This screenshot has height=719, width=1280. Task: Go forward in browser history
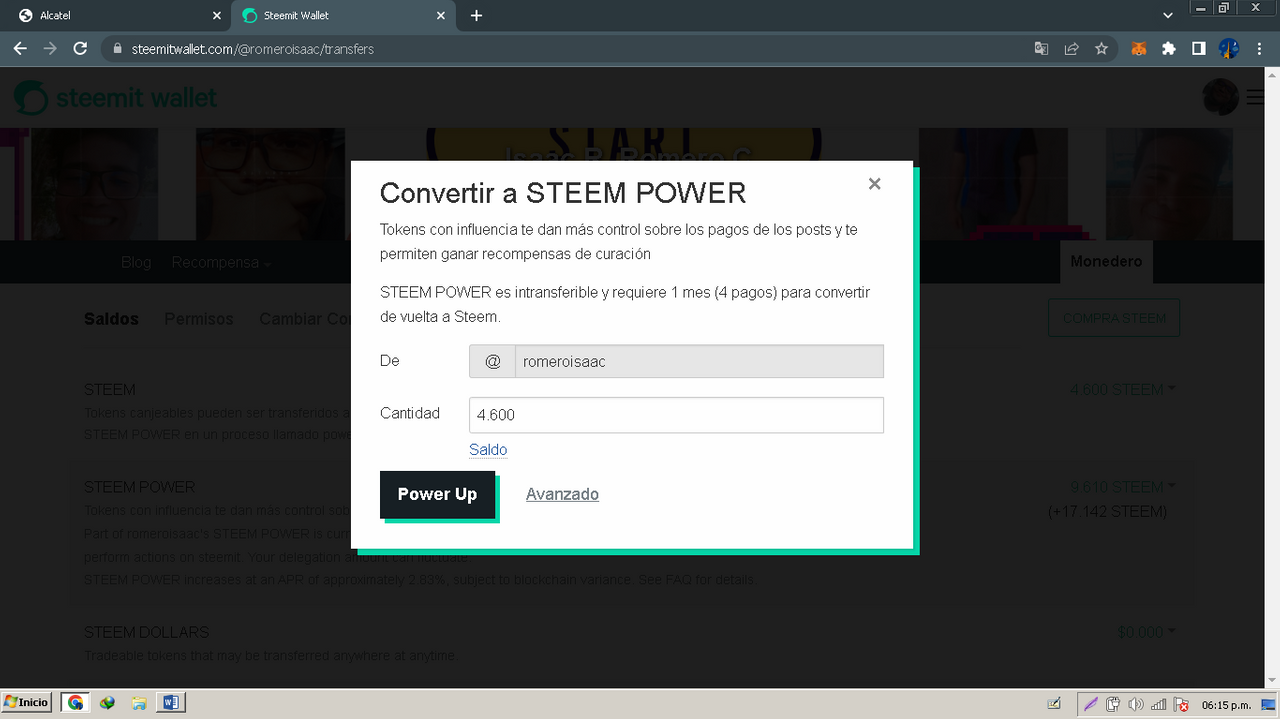50,48
